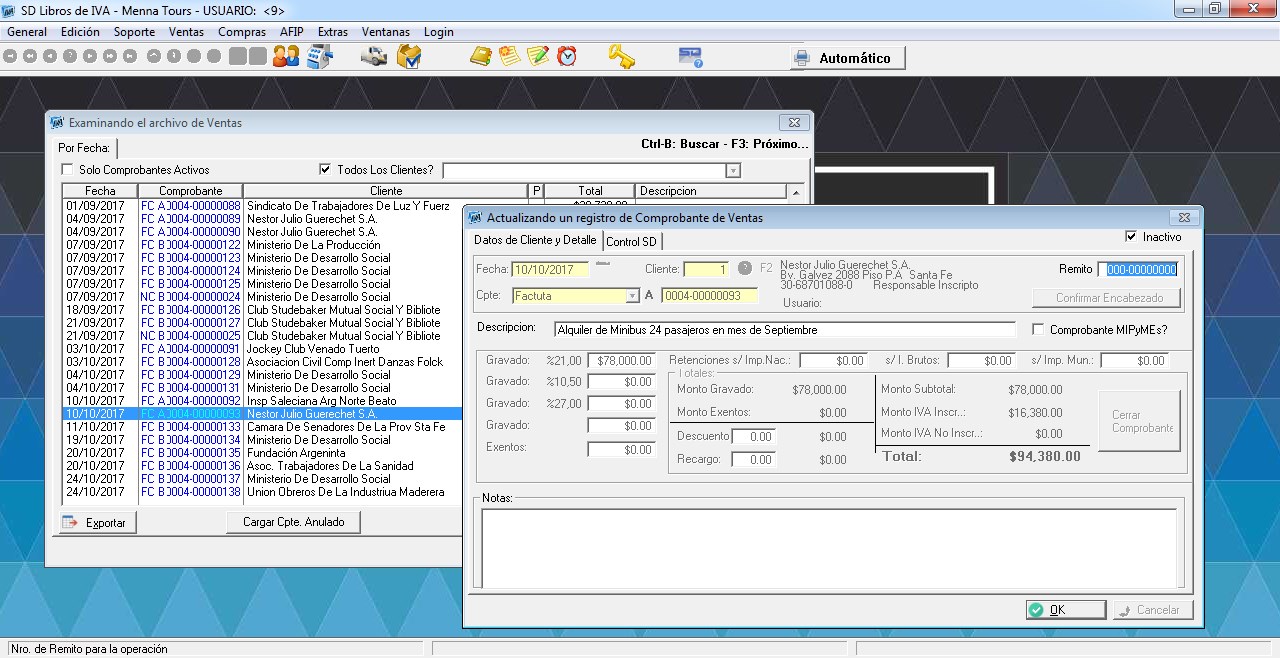Click the box with checkmark icon
The image size is (1280, 658).
pyautogui.click(x=408, y=57)
